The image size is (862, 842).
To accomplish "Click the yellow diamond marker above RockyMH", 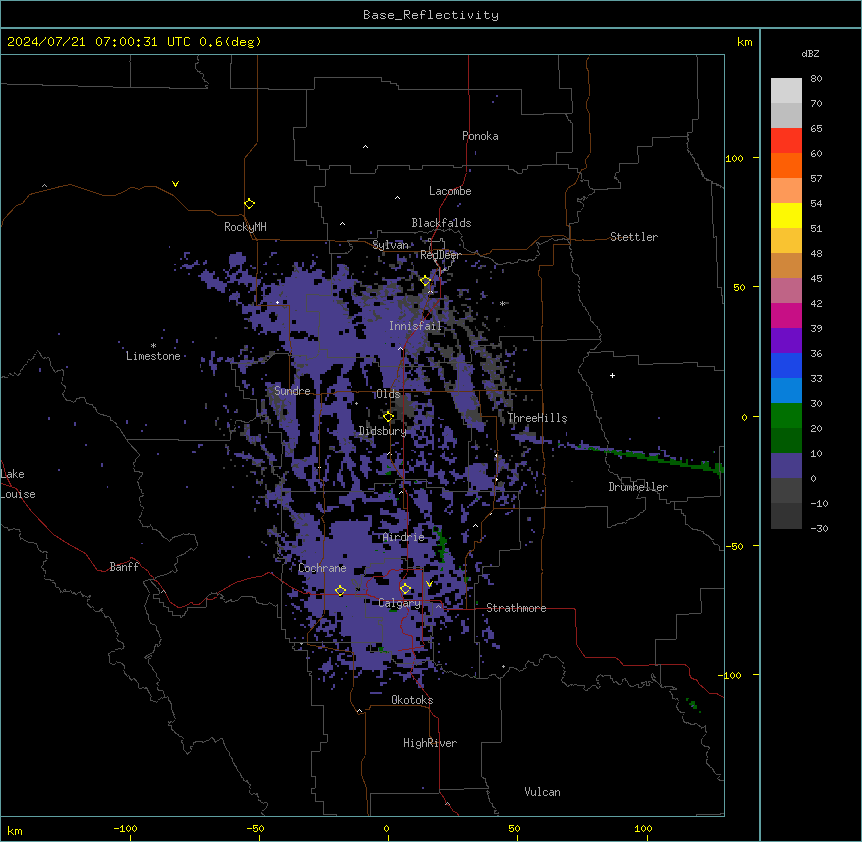I will click(x=250, y=204).
